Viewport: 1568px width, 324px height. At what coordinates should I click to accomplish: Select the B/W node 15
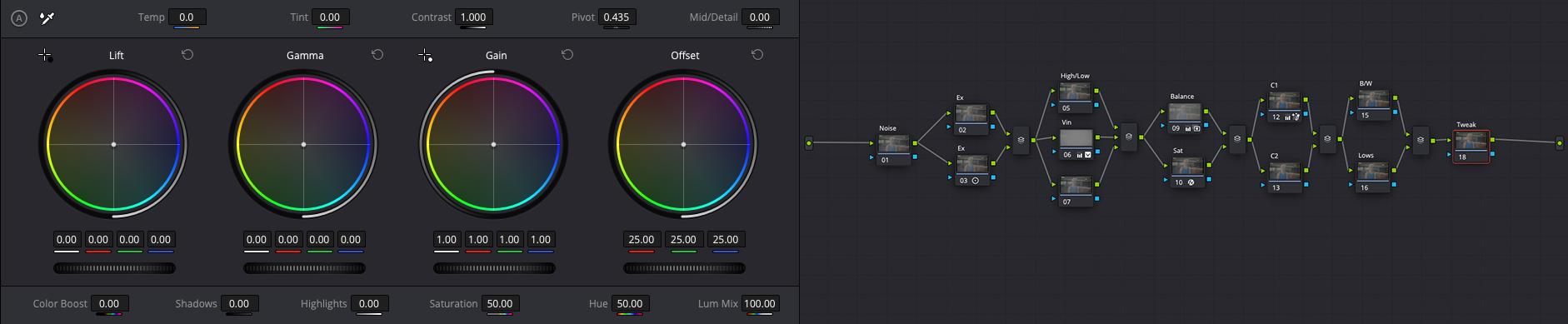point(1374,105)
